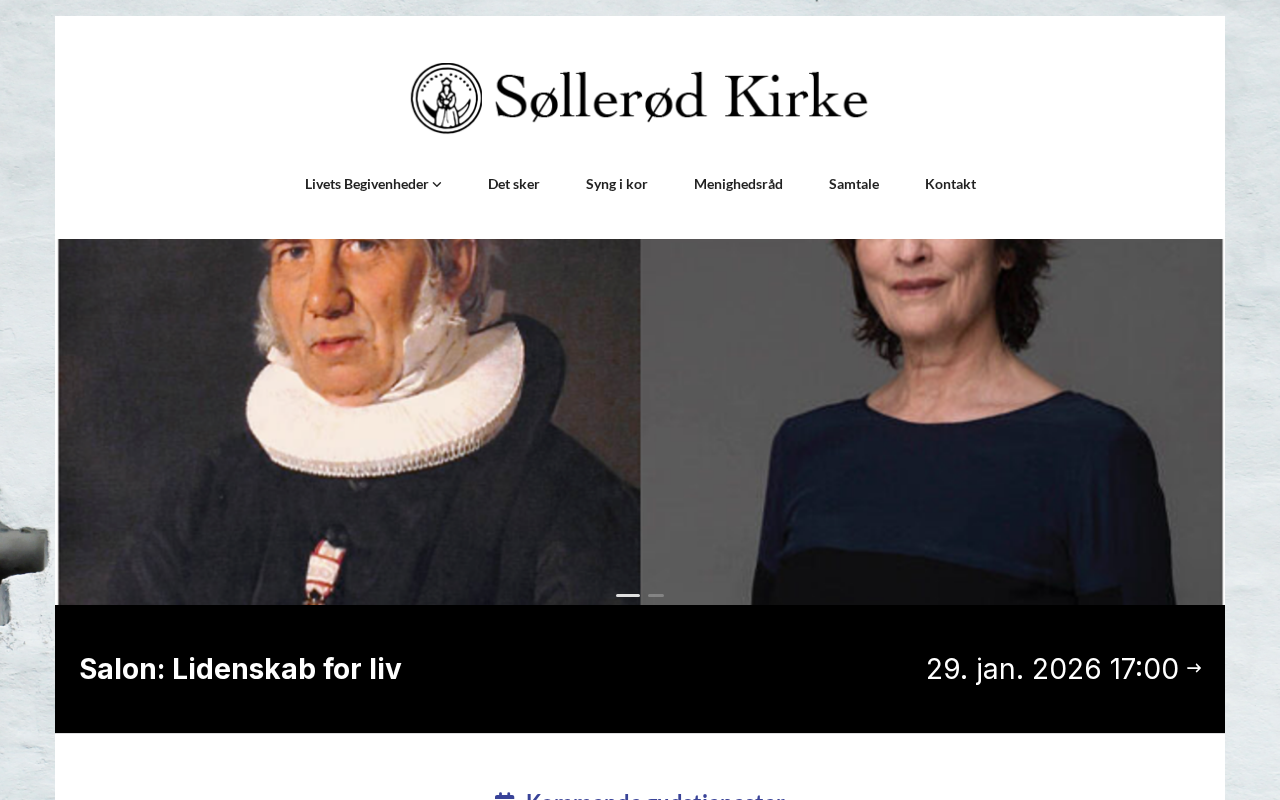Expand the Livets Begivenheder chevron arrow
This screenshot has width=1280, height=800.
pyautogui.click(x=437, y=185)
